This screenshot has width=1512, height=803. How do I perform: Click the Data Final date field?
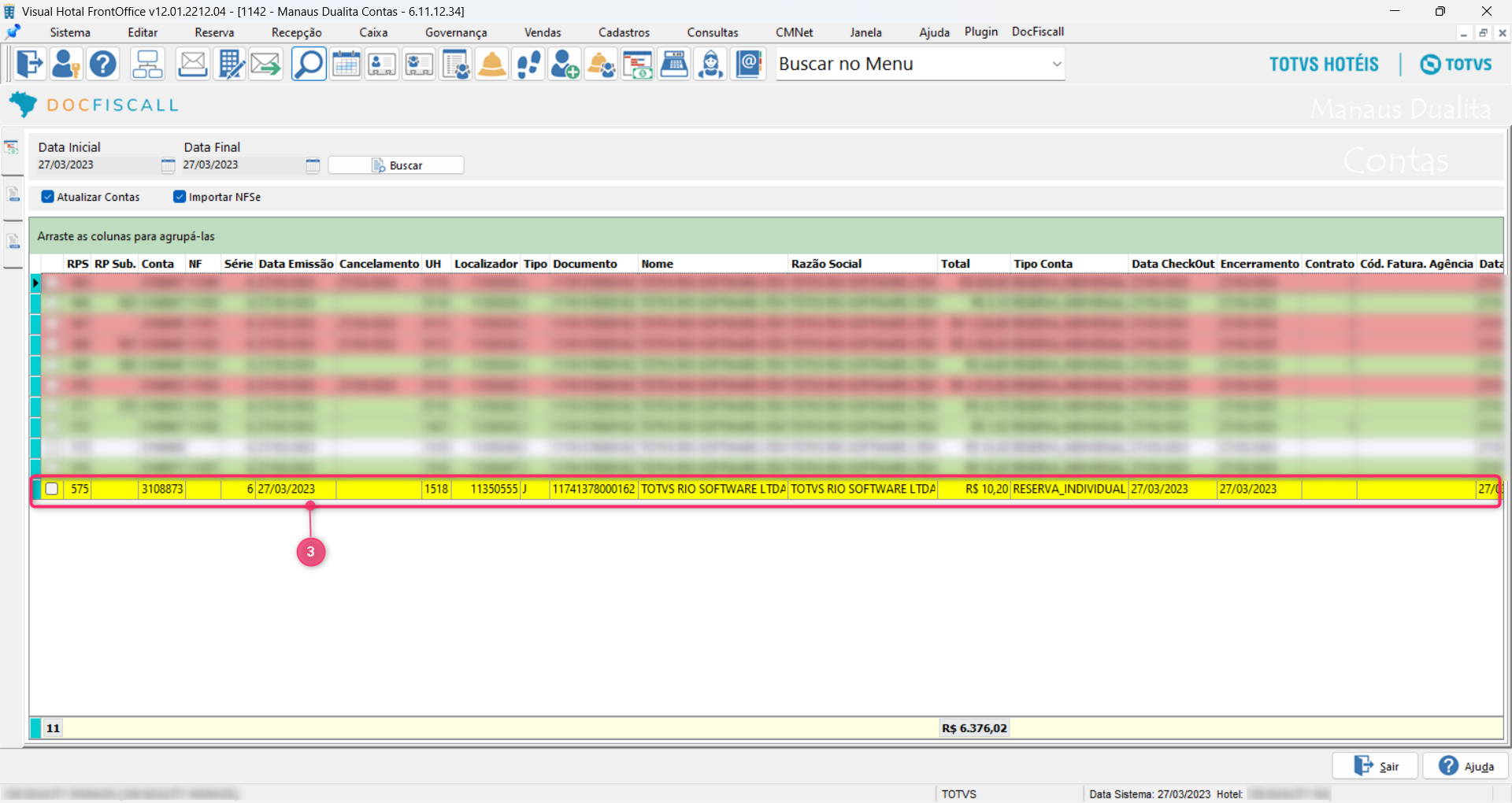coord(243,165)
